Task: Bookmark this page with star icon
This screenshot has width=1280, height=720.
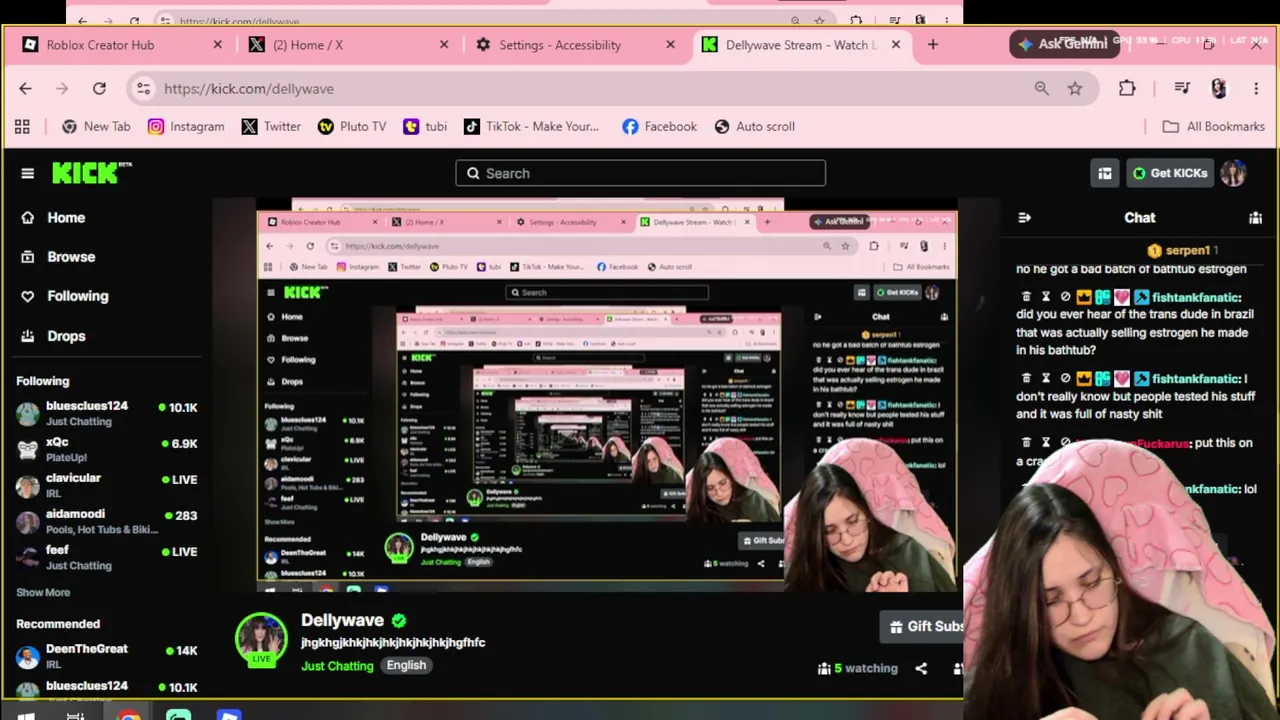Action: point(1075,89)
